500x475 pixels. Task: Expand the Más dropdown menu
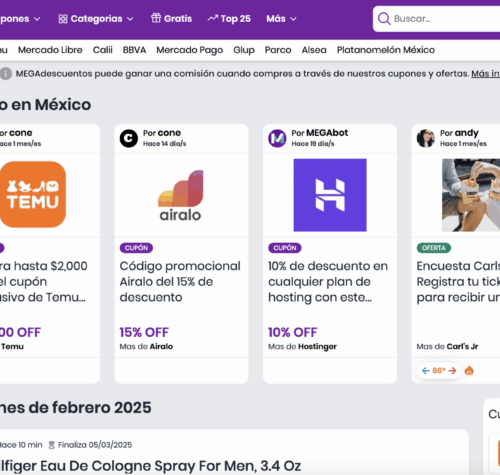pos(281,19)
